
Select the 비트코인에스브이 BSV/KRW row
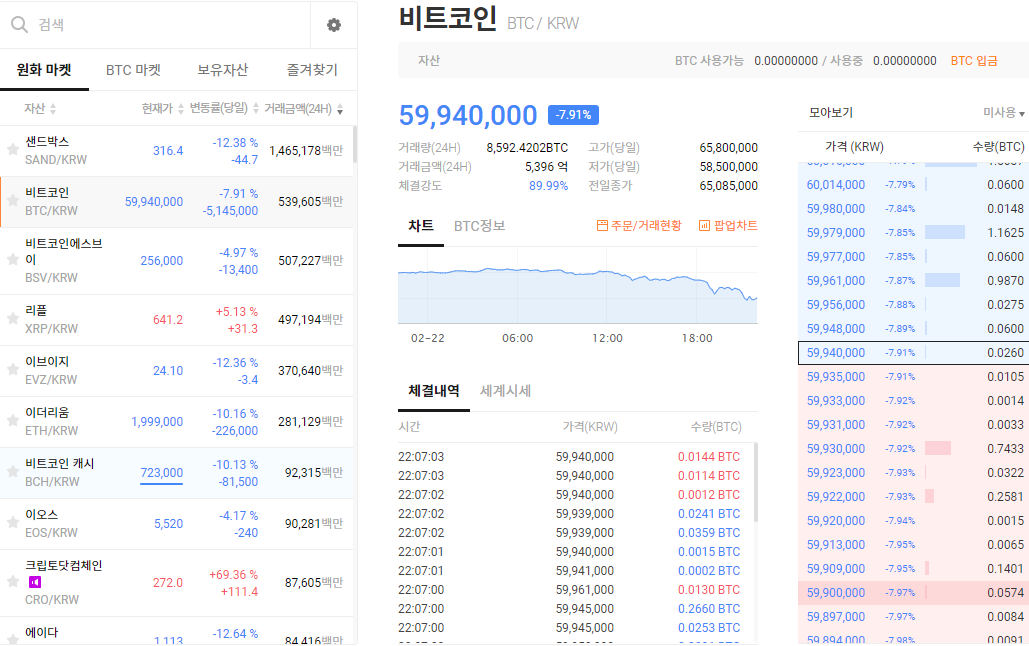click(177, 261)
